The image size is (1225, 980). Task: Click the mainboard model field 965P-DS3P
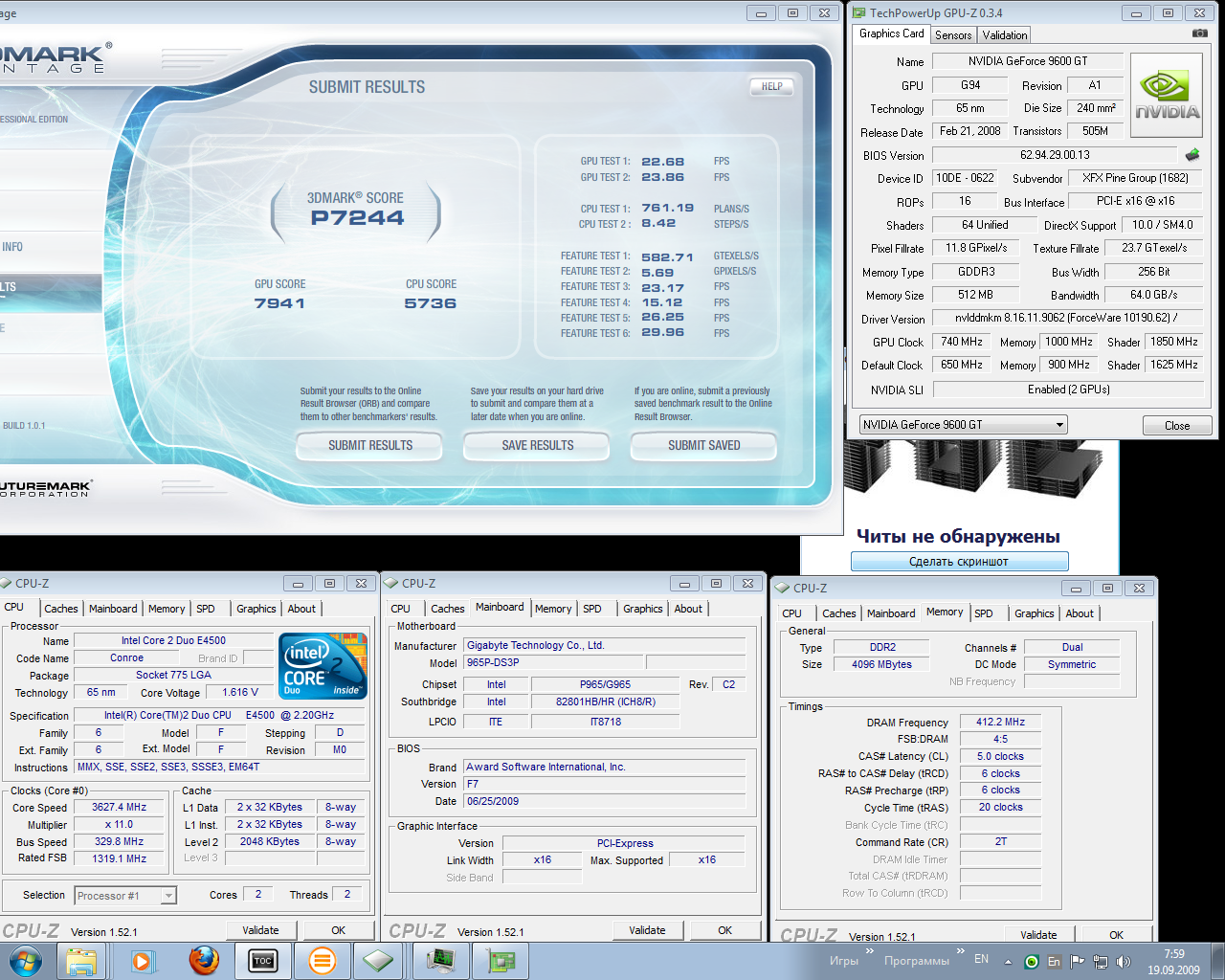pos(554,662)
